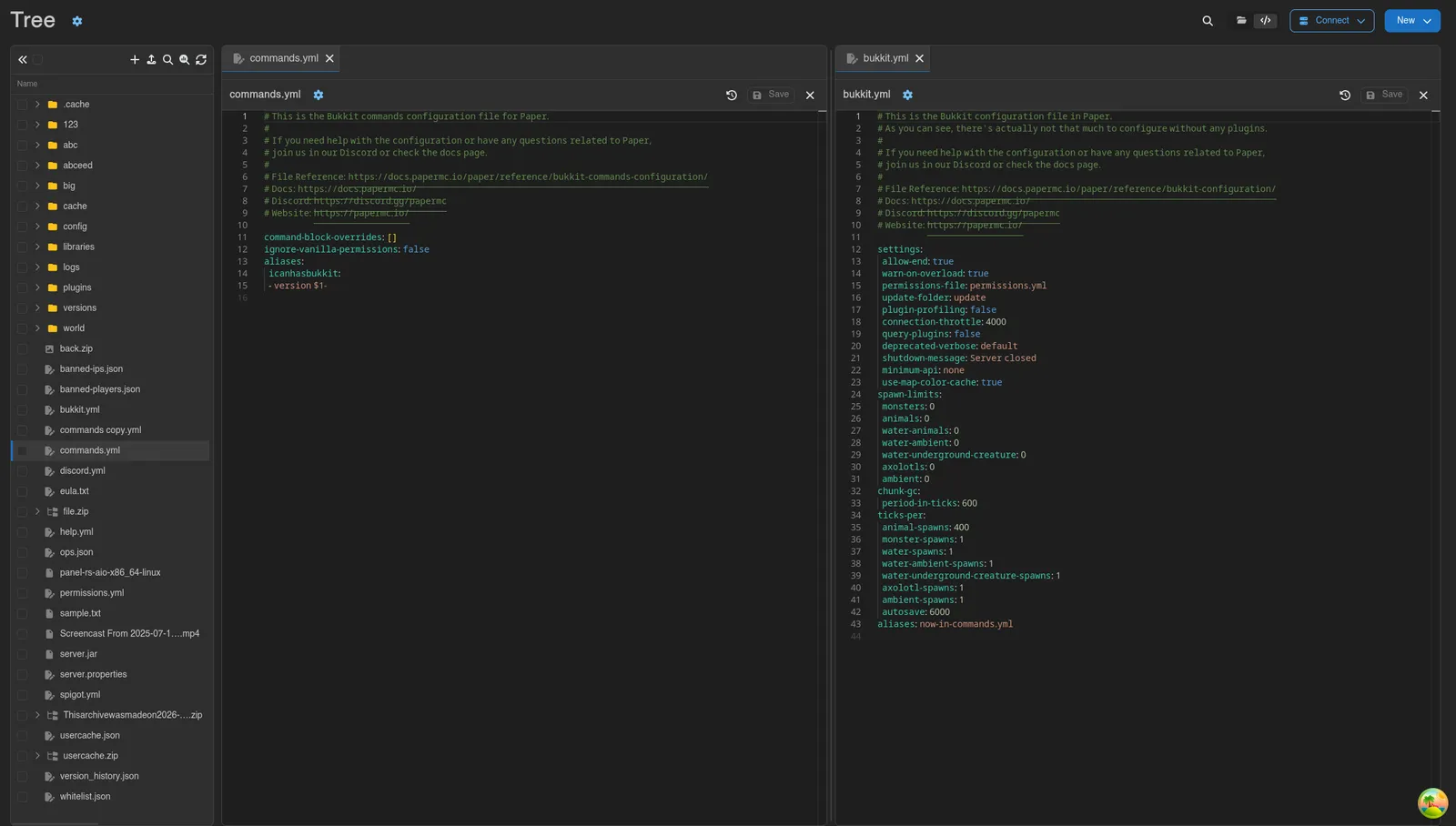This screenshot has width=1456, height=826.
Task: Close the bukkit.yml editor panel with X
Action: [1424, 95]
